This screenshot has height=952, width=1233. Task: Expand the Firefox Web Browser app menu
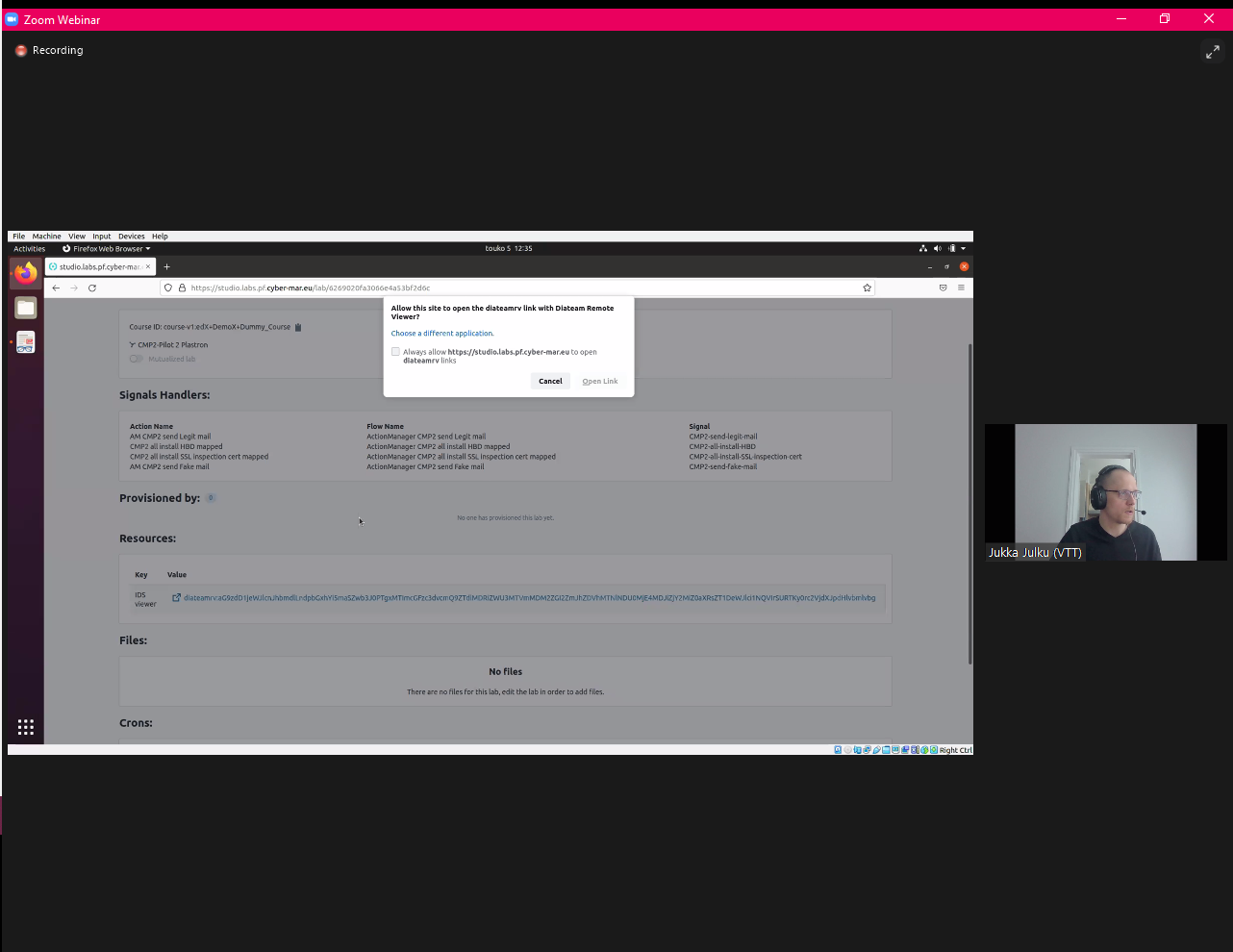click(x=108, y=248)
